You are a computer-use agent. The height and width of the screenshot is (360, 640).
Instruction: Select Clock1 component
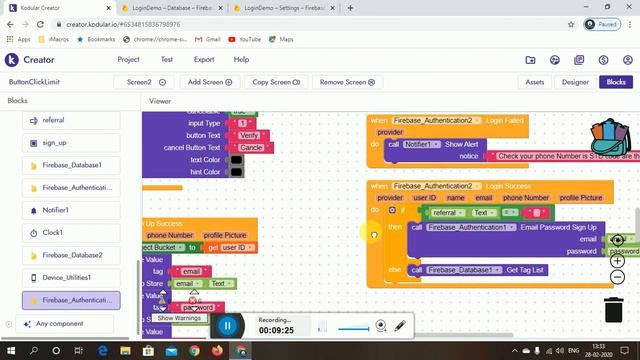coord(71,233)
